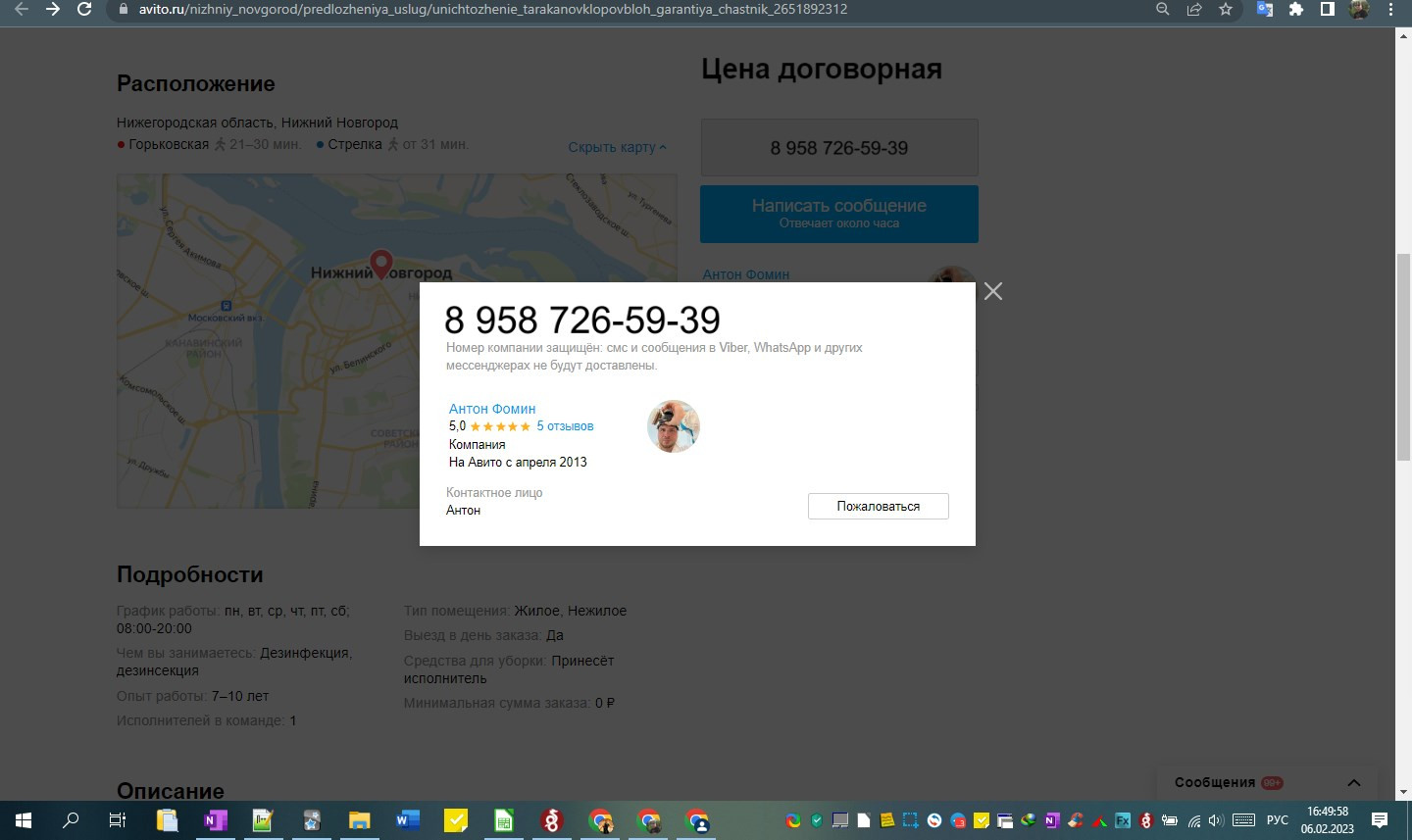Open the clock and date calendar flyout
Screen dimensions: 1412x840
click(x=1328, y=820)
